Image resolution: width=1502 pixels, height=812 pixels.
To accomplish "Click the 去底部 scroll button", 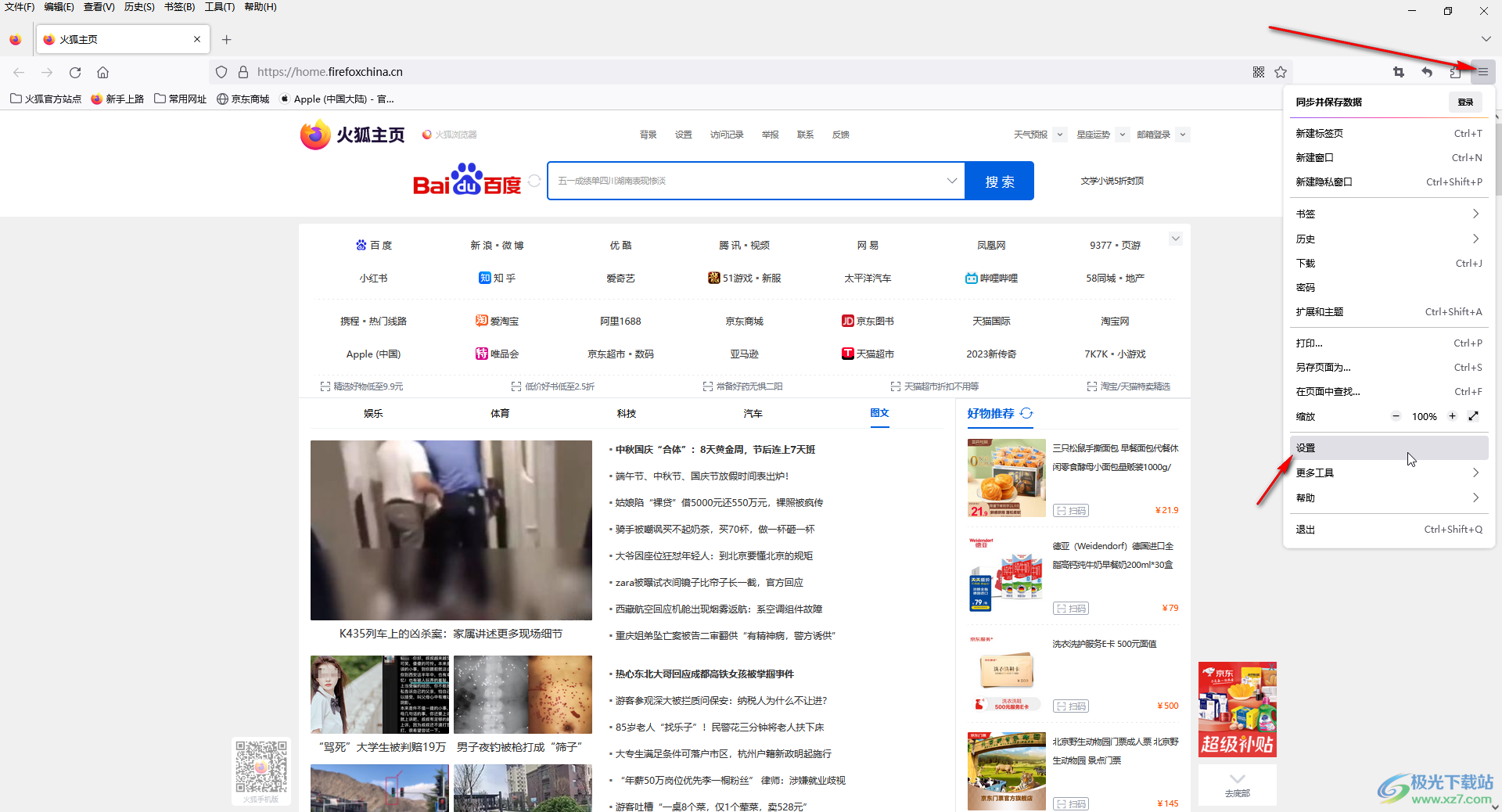I will (x=1237, y=785).
